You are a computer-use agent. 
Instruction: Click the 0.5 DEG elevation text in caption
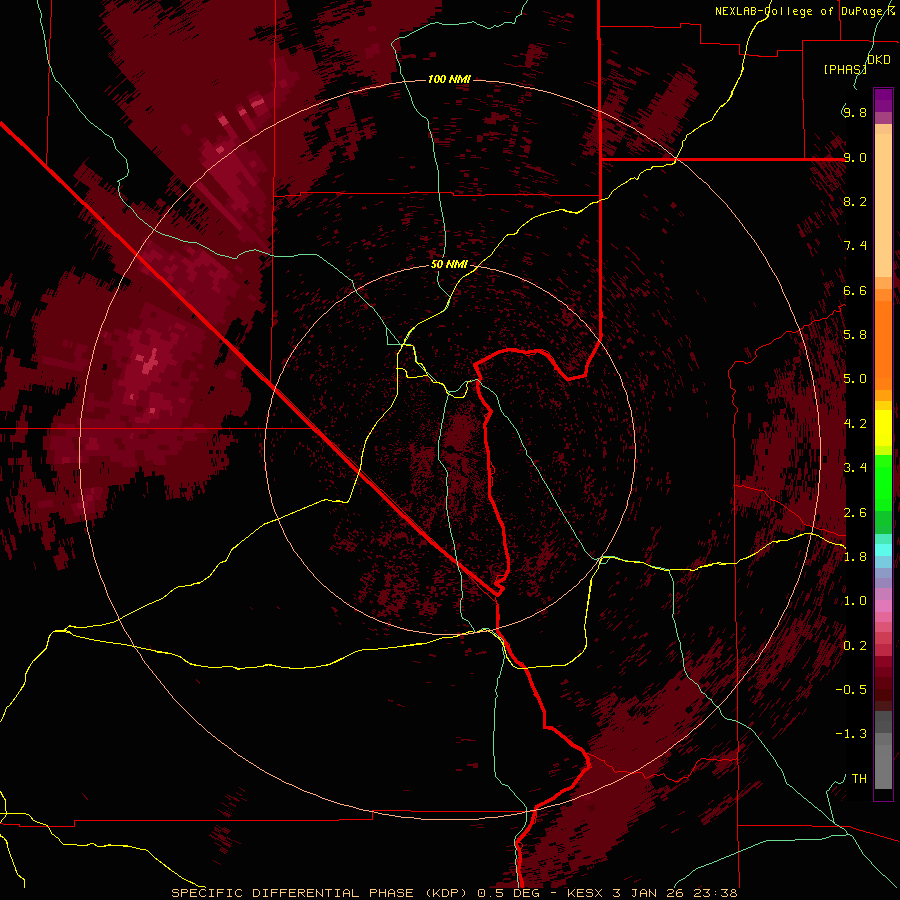pos(509,893)
